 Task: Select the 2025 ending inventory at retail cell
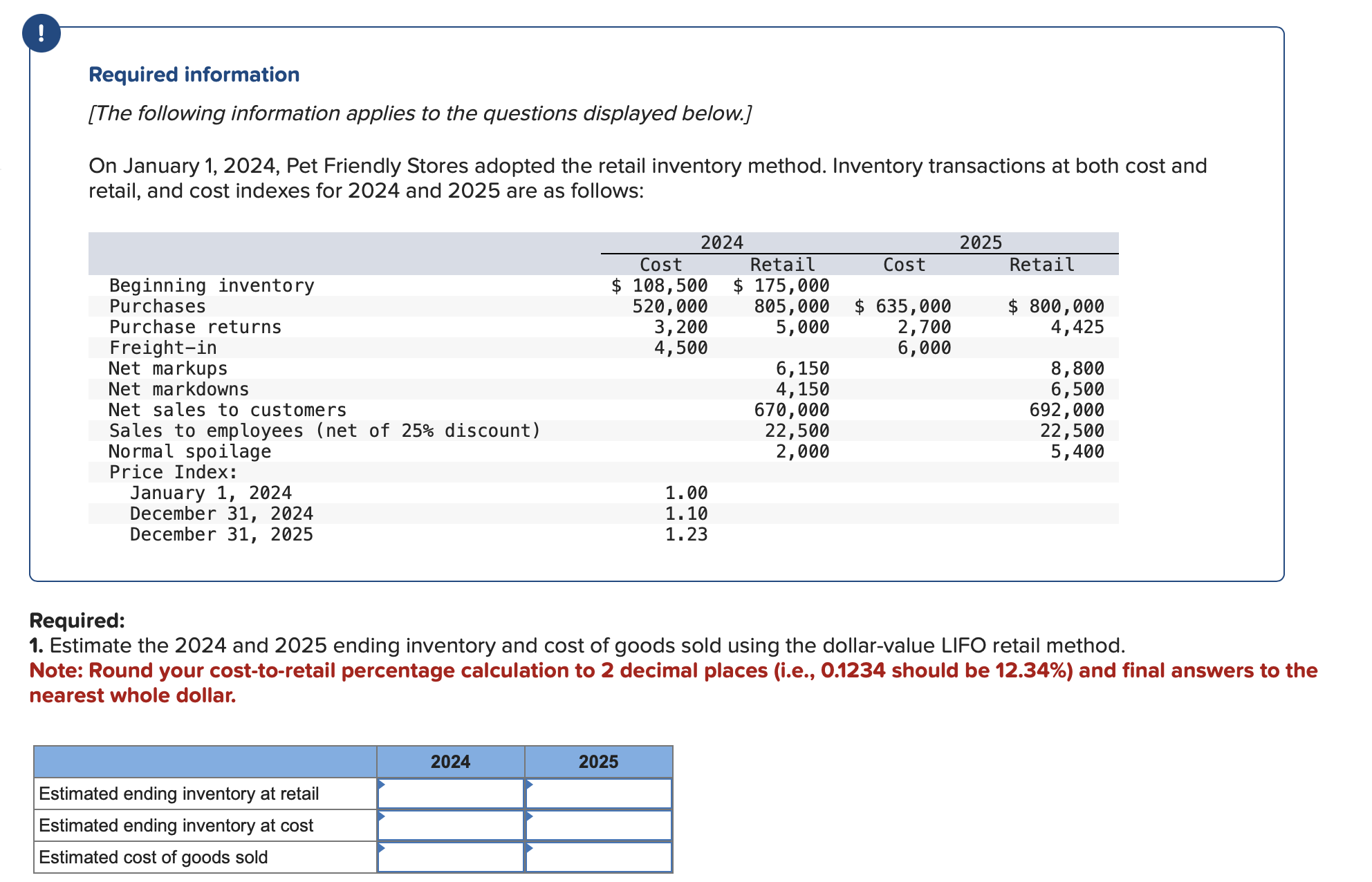(599, 793)
